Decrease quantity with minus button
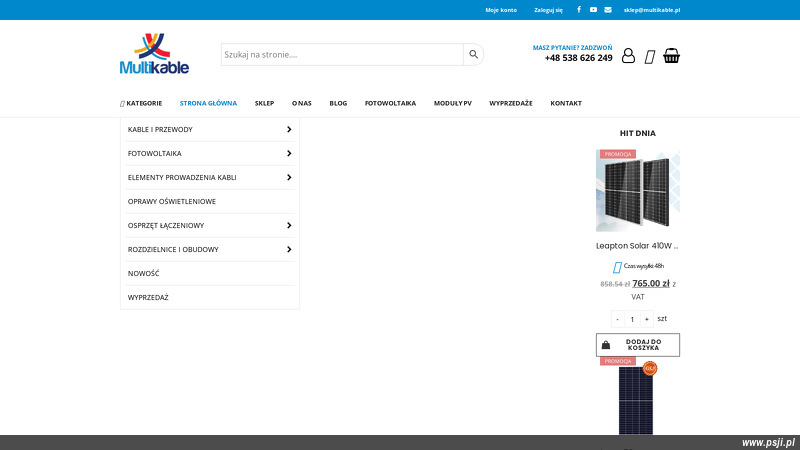Screen dimensions: 800x450 tap(617, 319)
